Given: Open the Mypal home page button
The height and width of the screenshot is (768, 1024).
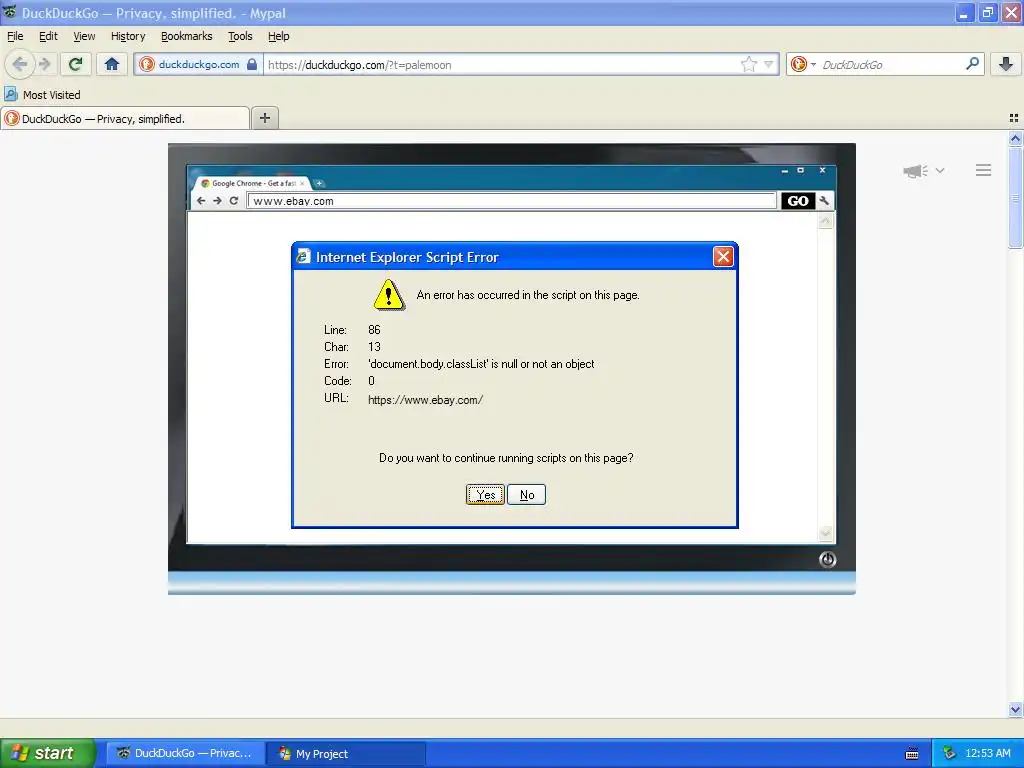Looking at the screenshot, I should tap(112, 64).
